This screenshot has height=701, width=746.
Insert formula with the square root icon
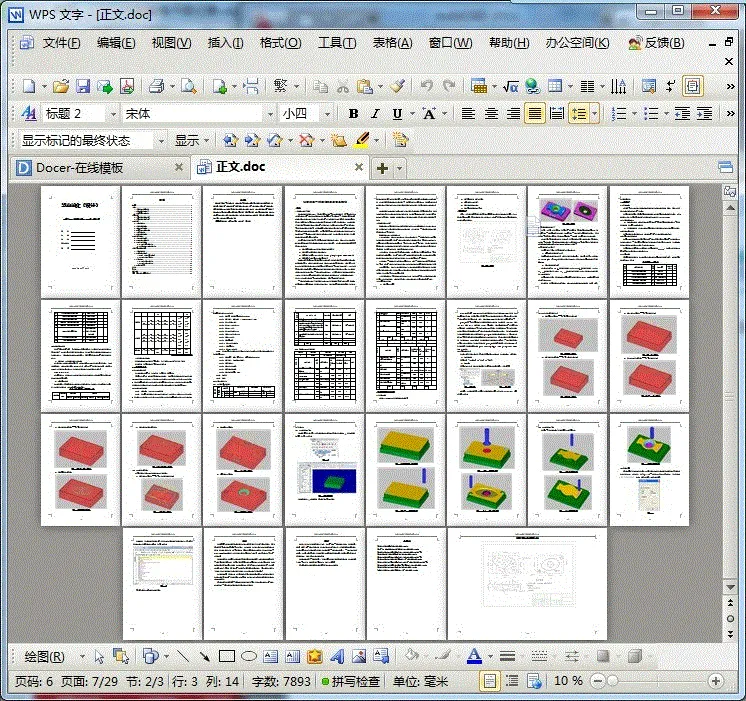510,87
